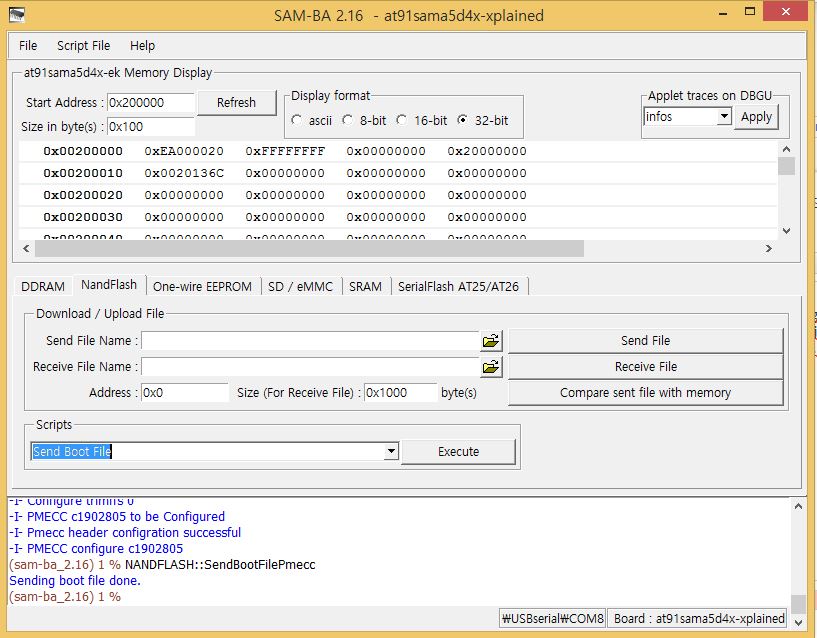
Task: Expand the Scripts Send Boot File dropdown
Action: [391, 452]
